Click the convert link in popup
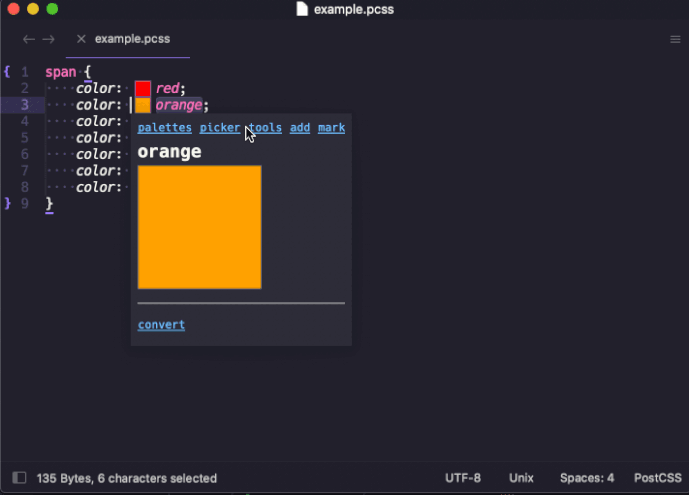This screenshot has width=689, height=495. 161,325
